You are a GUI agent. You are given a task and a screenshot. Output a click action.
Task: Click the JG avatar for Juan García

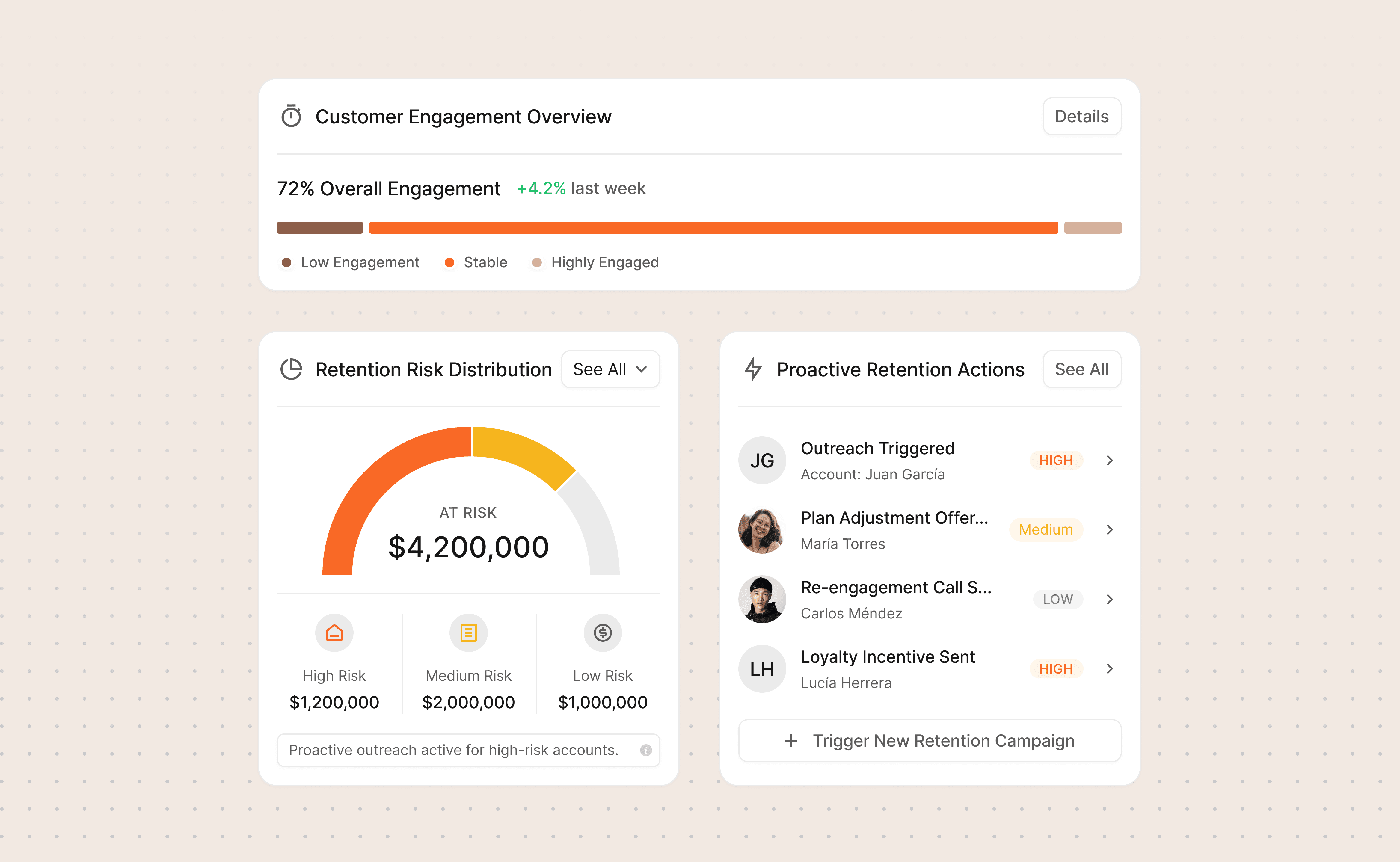click(762, 461)
